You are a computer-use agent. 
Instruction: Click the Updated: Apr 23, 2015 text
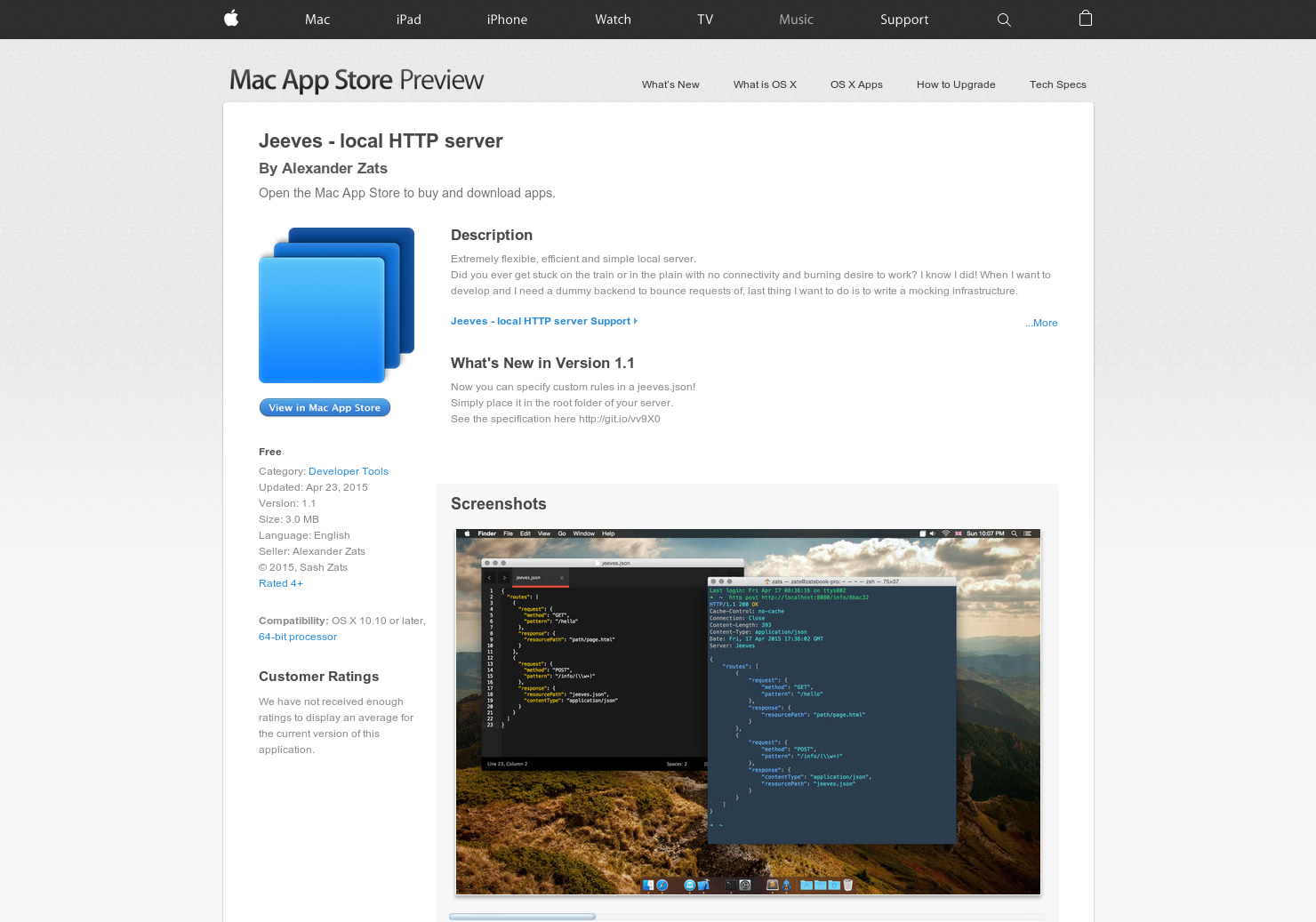pyautogui.click(x=313, y=487)
